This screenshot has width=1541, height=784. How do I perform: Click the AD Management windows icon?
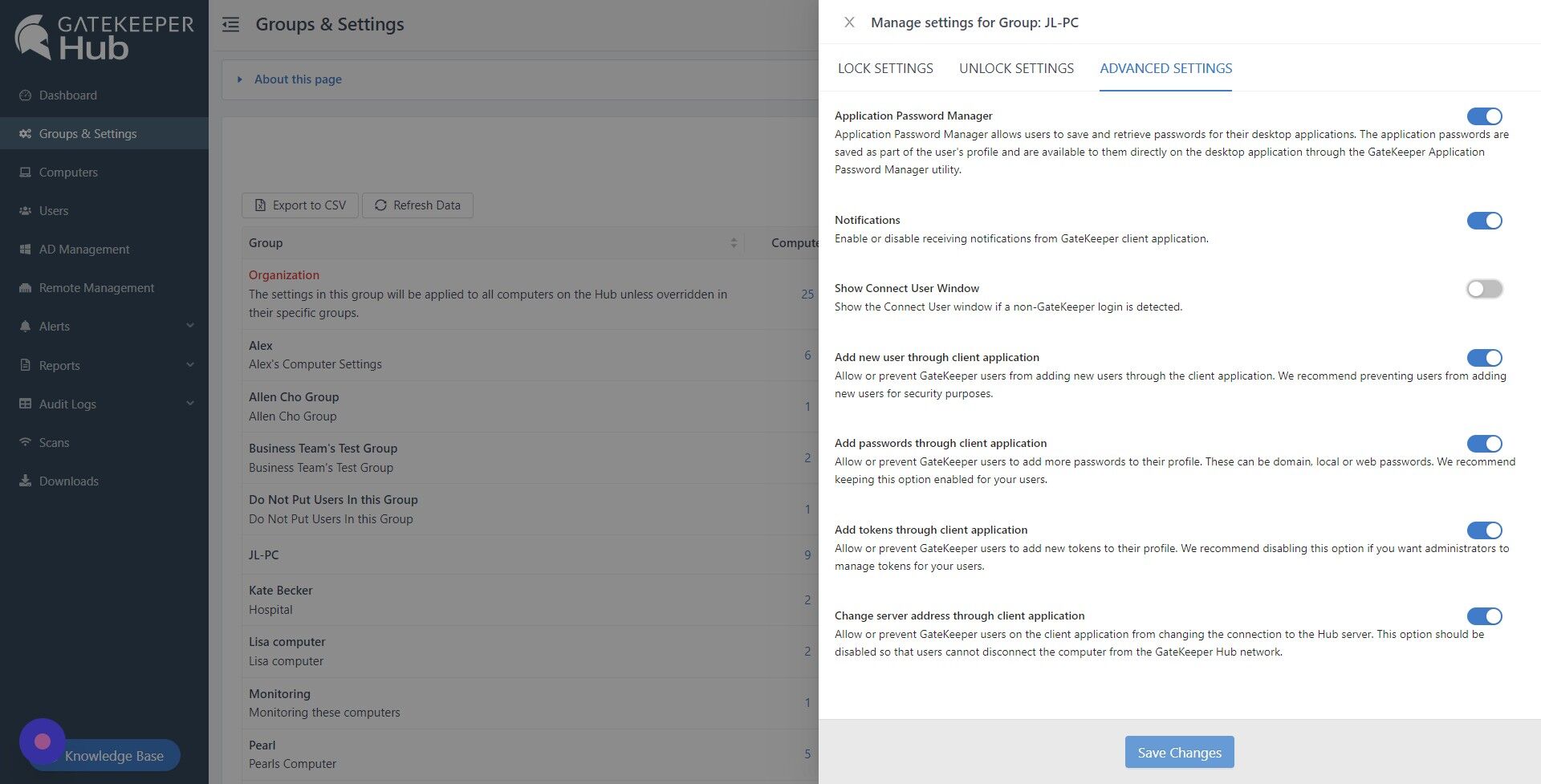click(25, 249)
